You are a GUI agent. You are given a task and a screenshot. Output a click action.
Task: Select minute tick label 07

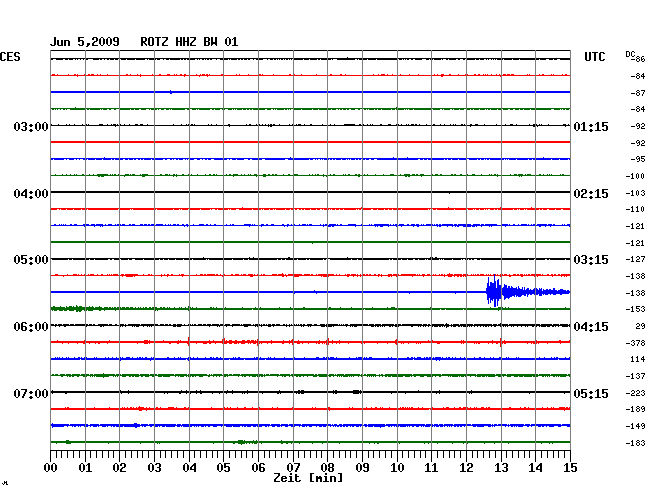point(293,467)
